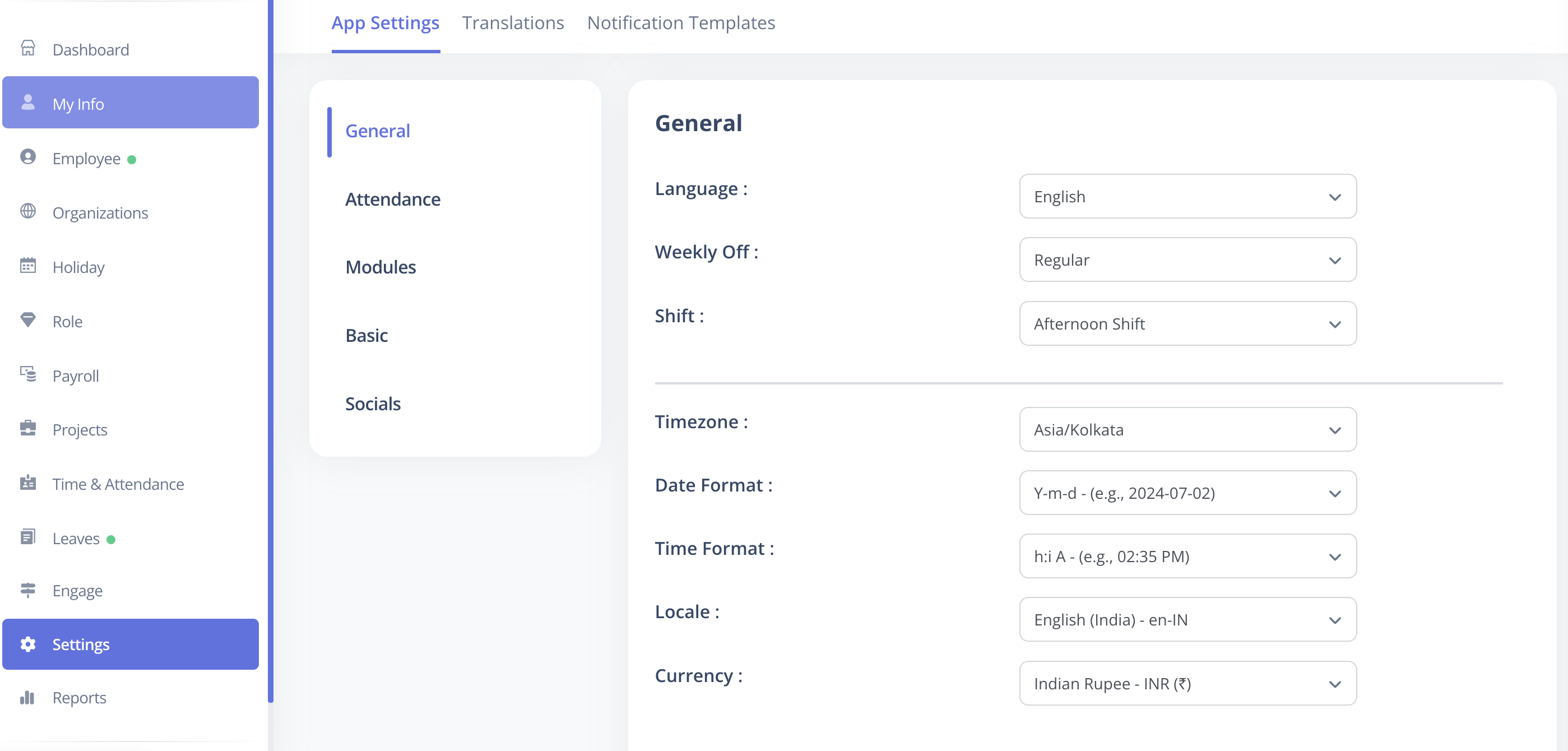The height and width of the screenshot is (751, 1568).
Task: Open the Timezone Asia/Kolkata dropdown
Action: [x=1187, y=430]
